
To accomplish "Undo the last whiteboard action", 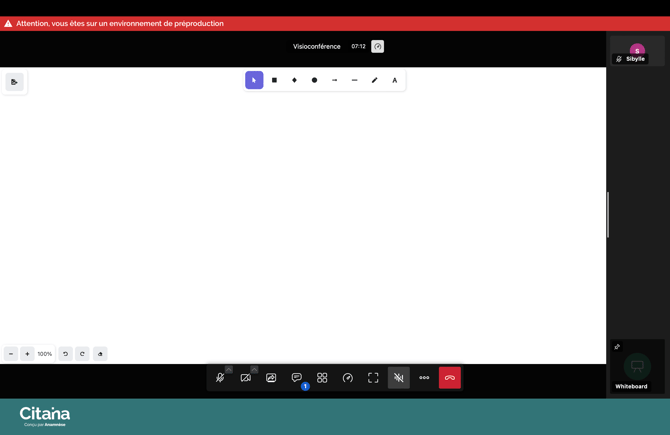I will (x=65, y=354).
